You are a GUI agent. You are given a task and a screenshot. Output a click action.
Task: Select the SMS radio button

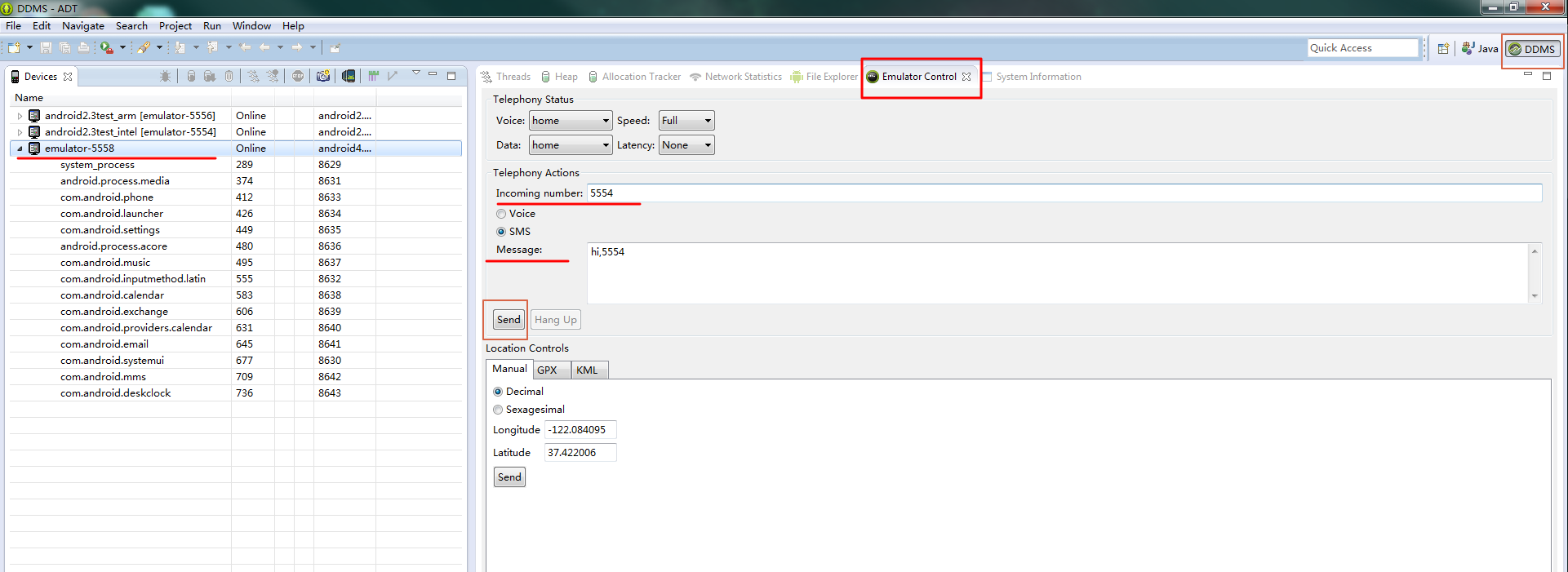point(501,232)
